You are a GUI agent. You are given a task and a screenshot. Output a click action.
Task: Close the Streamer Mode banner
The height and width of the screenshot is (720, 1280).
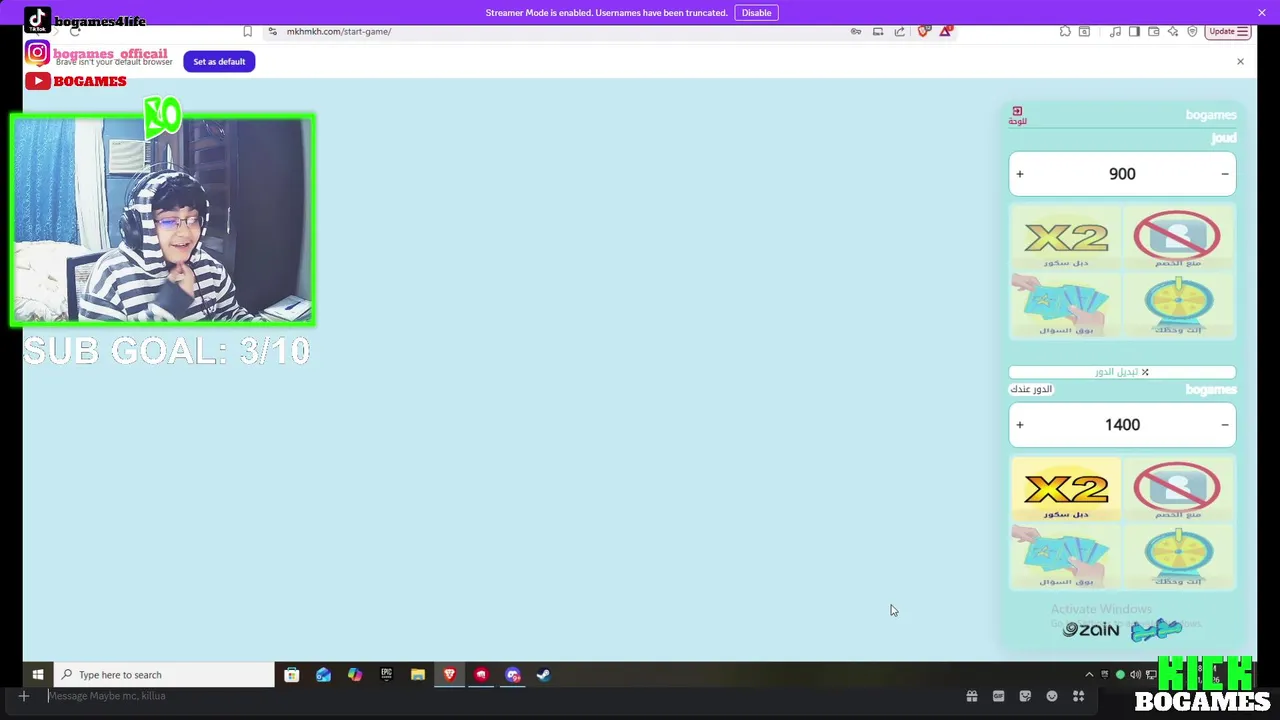tap(1262, 13)
